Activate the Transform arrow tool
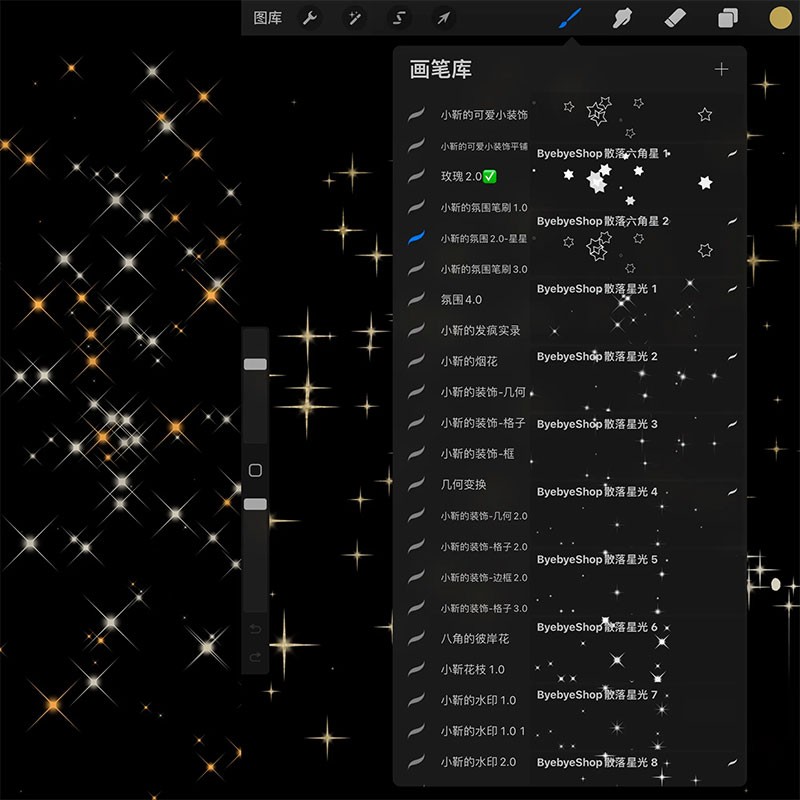The image size is (800, 800). click(x=443, y=18)
